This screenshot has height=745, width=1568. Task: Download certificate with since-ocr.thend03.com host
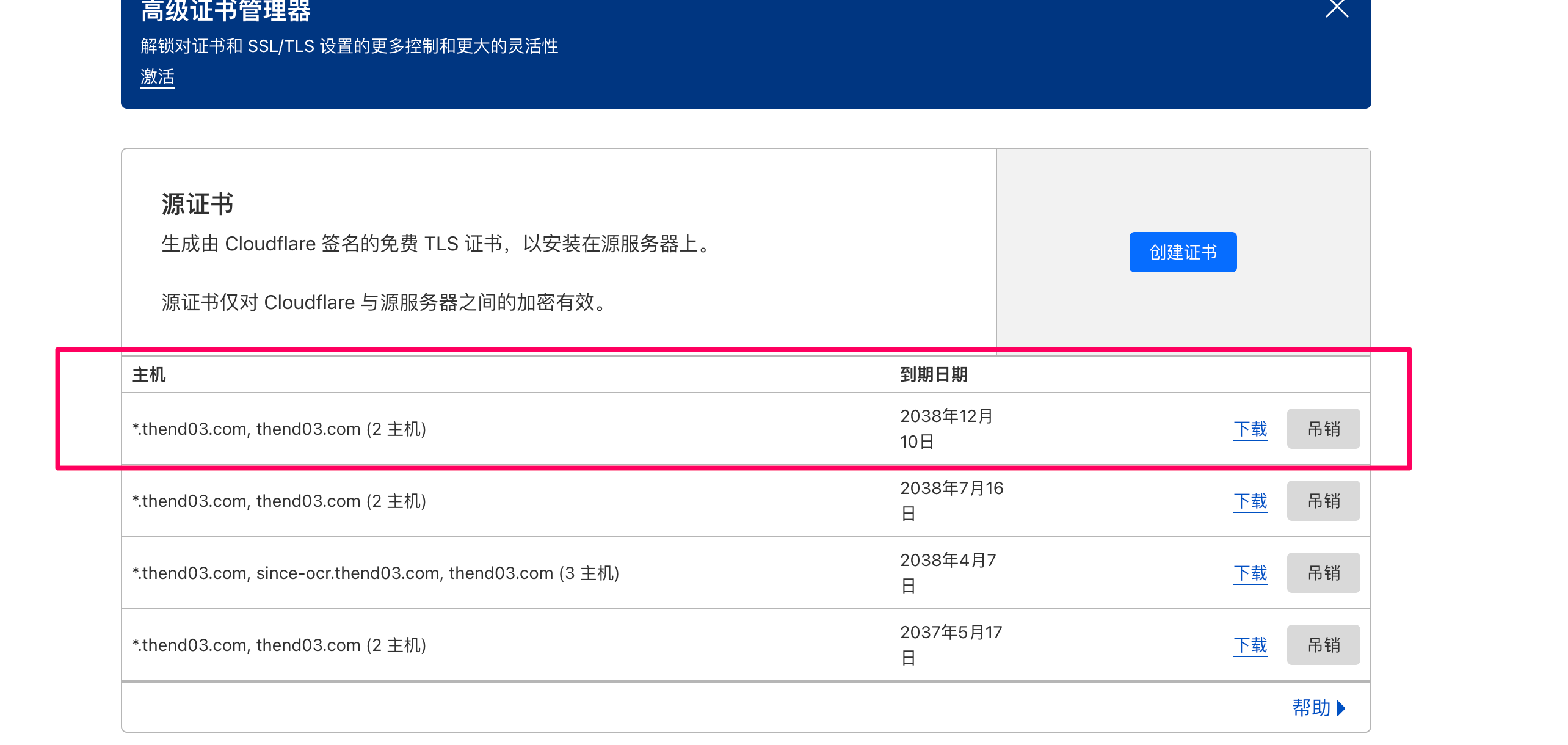tap(1250, 573)
